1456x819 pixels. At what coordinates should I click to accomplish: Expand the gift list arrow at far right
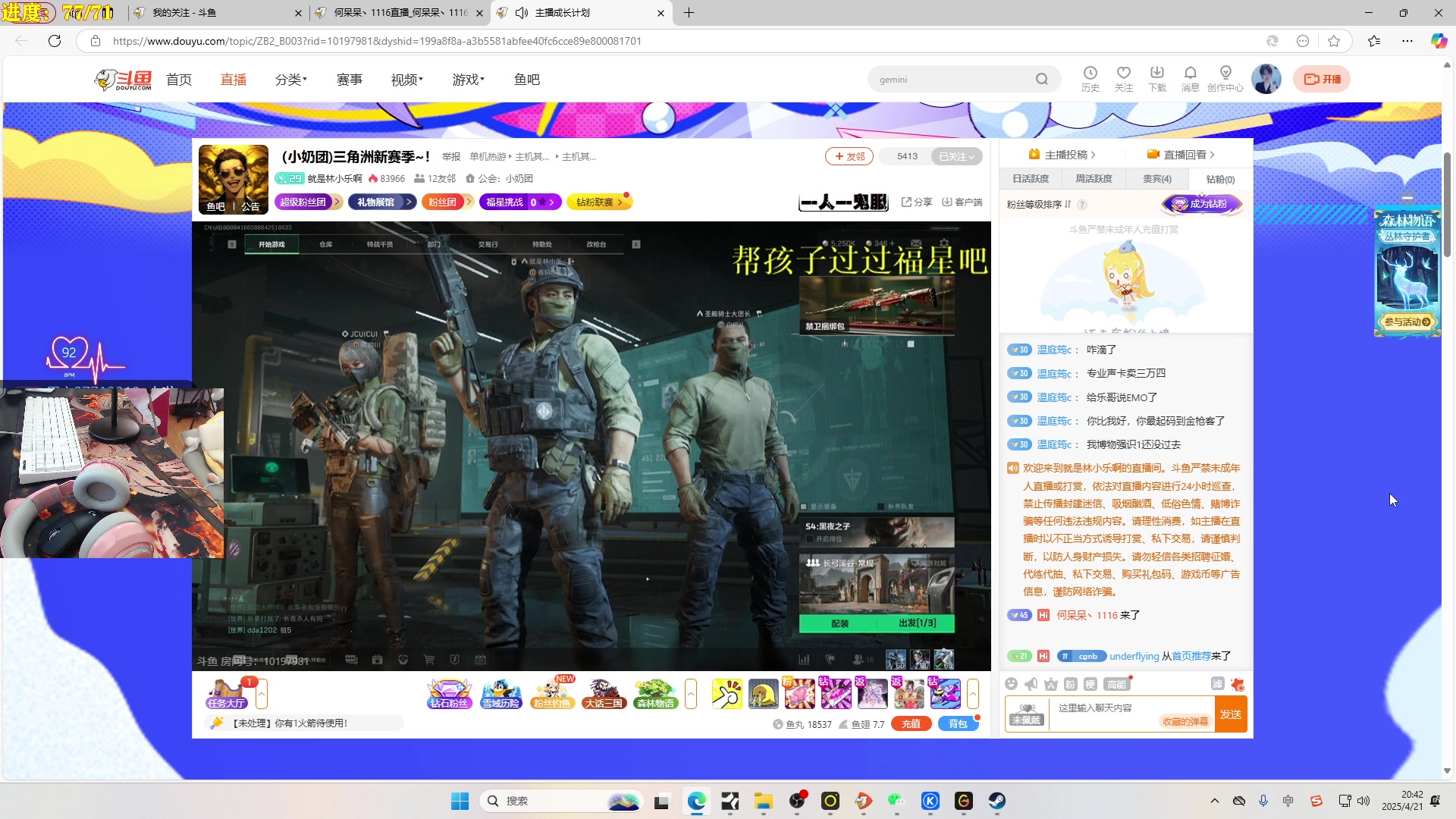(973, 694)
